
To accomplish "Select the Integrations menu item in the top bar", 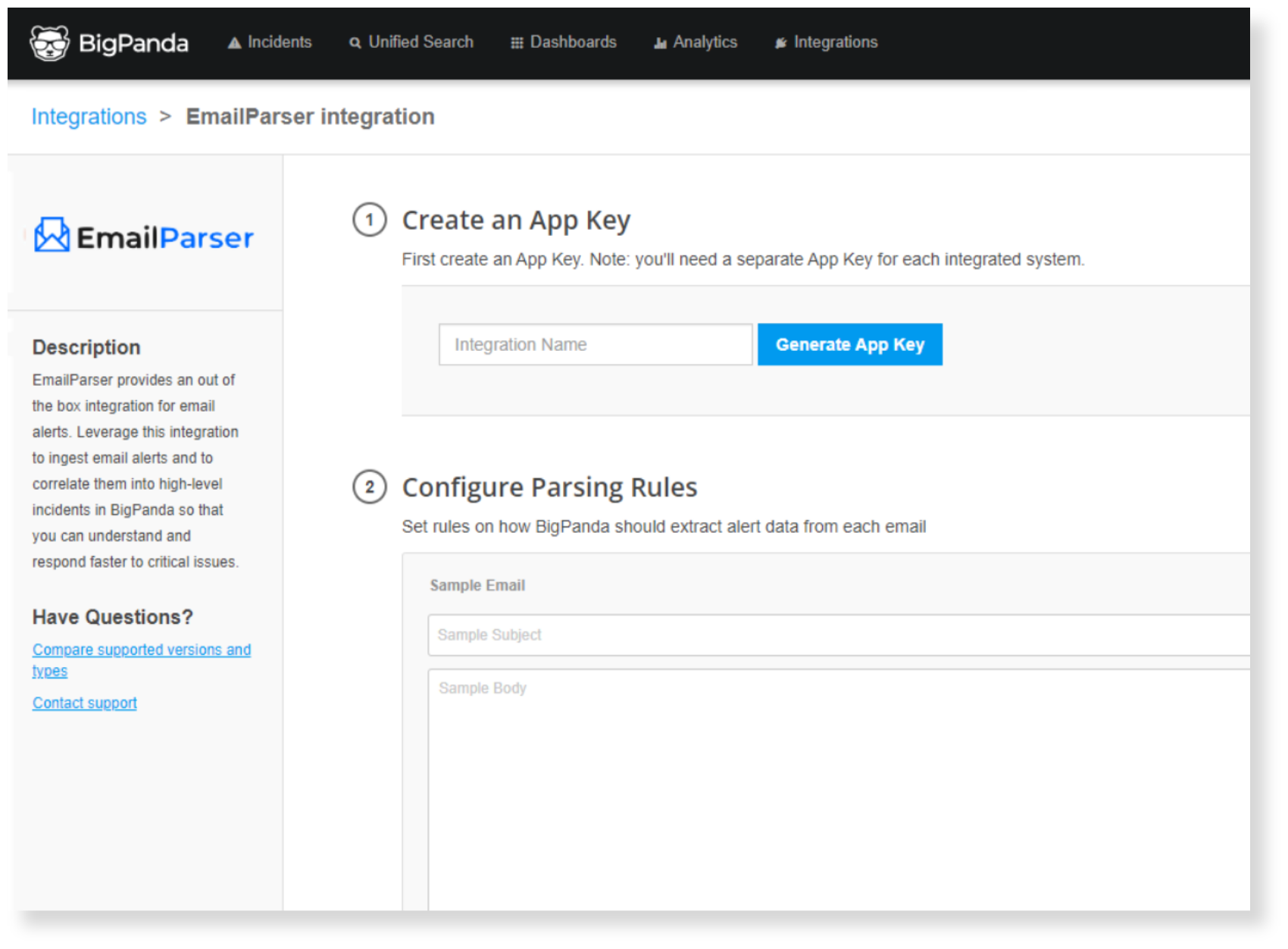I will coord(826,42).
